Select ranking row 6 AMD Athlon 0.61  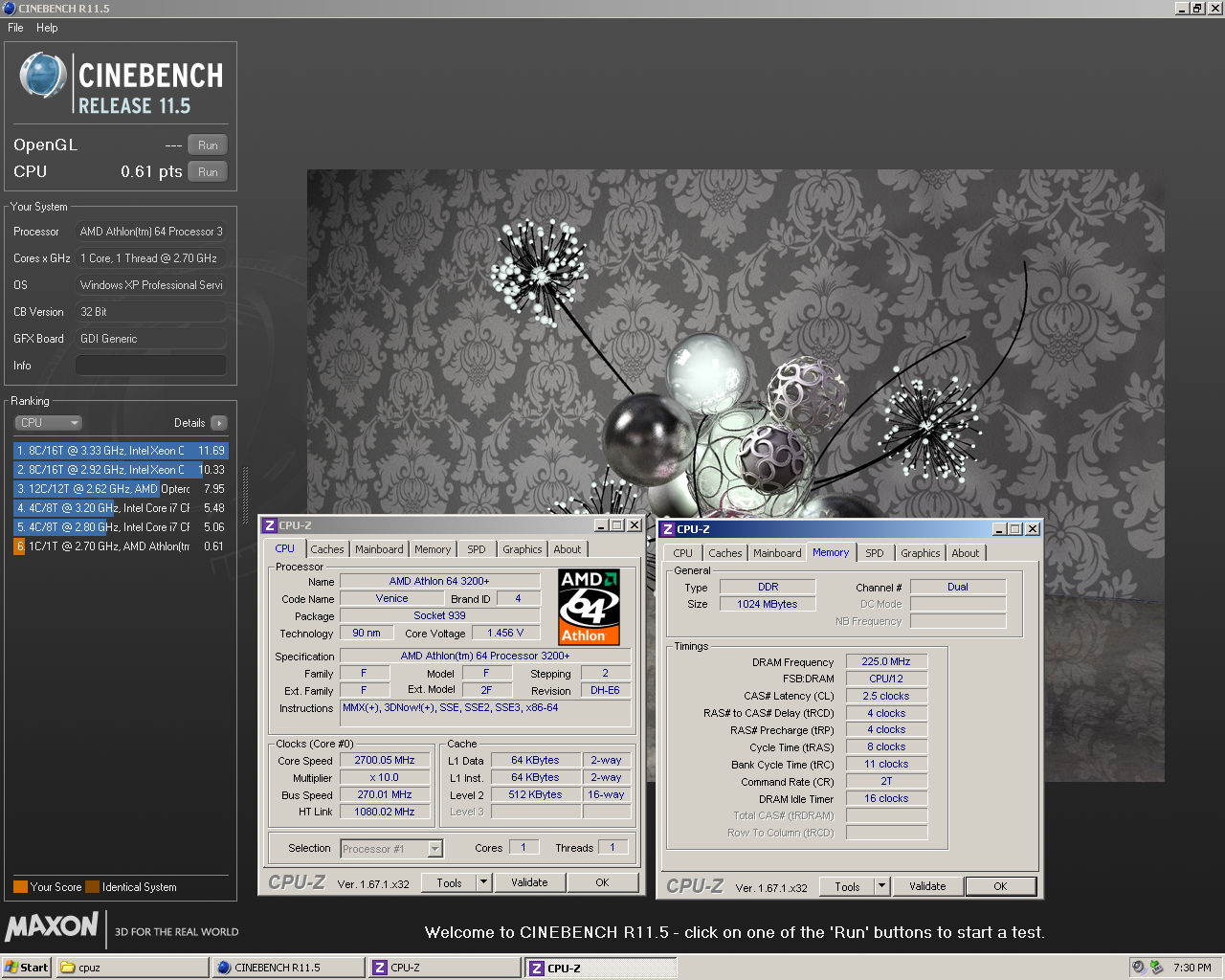[121, 546]
